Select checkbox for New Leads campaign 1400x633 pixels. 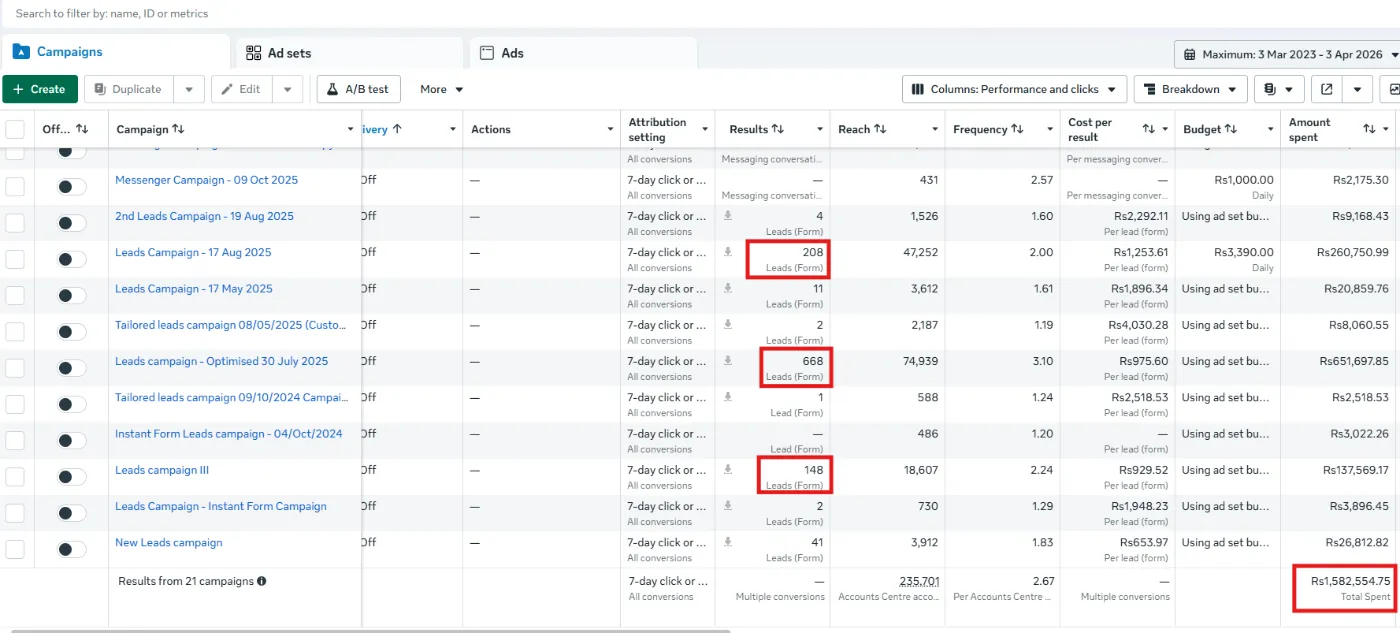(15, 549)
